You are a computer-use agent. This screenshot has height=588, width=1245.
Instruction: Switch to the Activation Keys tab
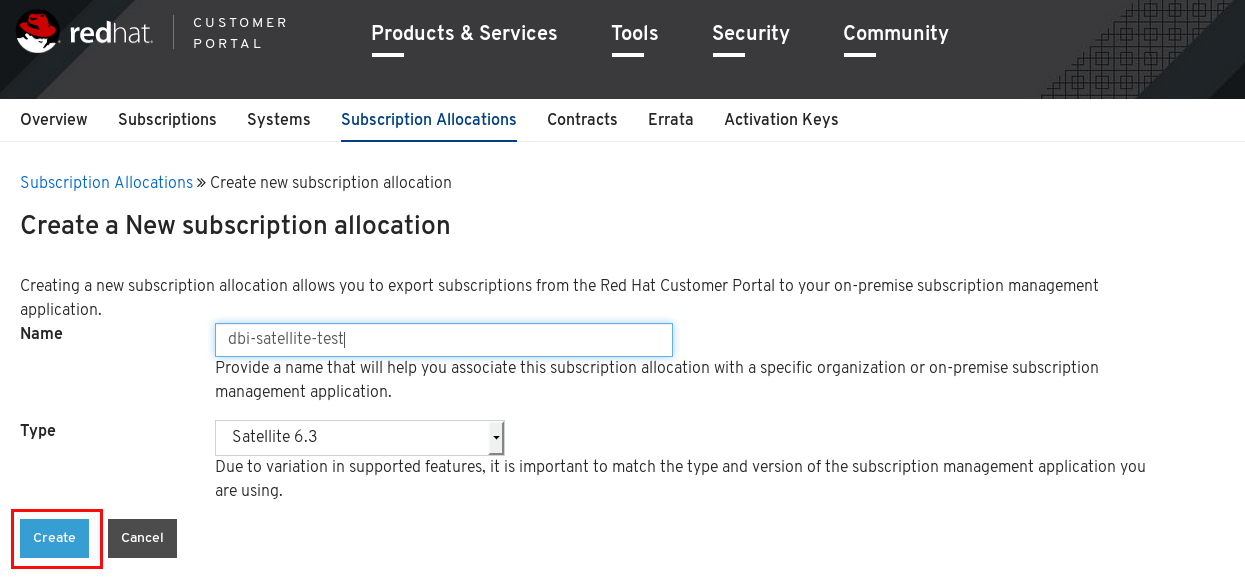click(x=781, y=120)
